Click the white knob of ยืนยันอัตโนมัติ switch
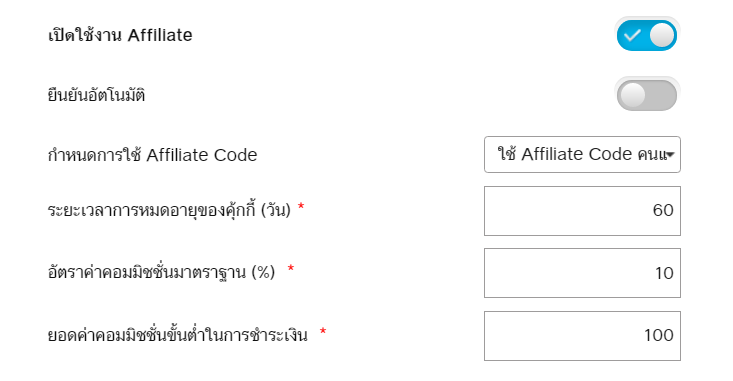The height and width of the screenshot is (381, 733). click(632, 95)
